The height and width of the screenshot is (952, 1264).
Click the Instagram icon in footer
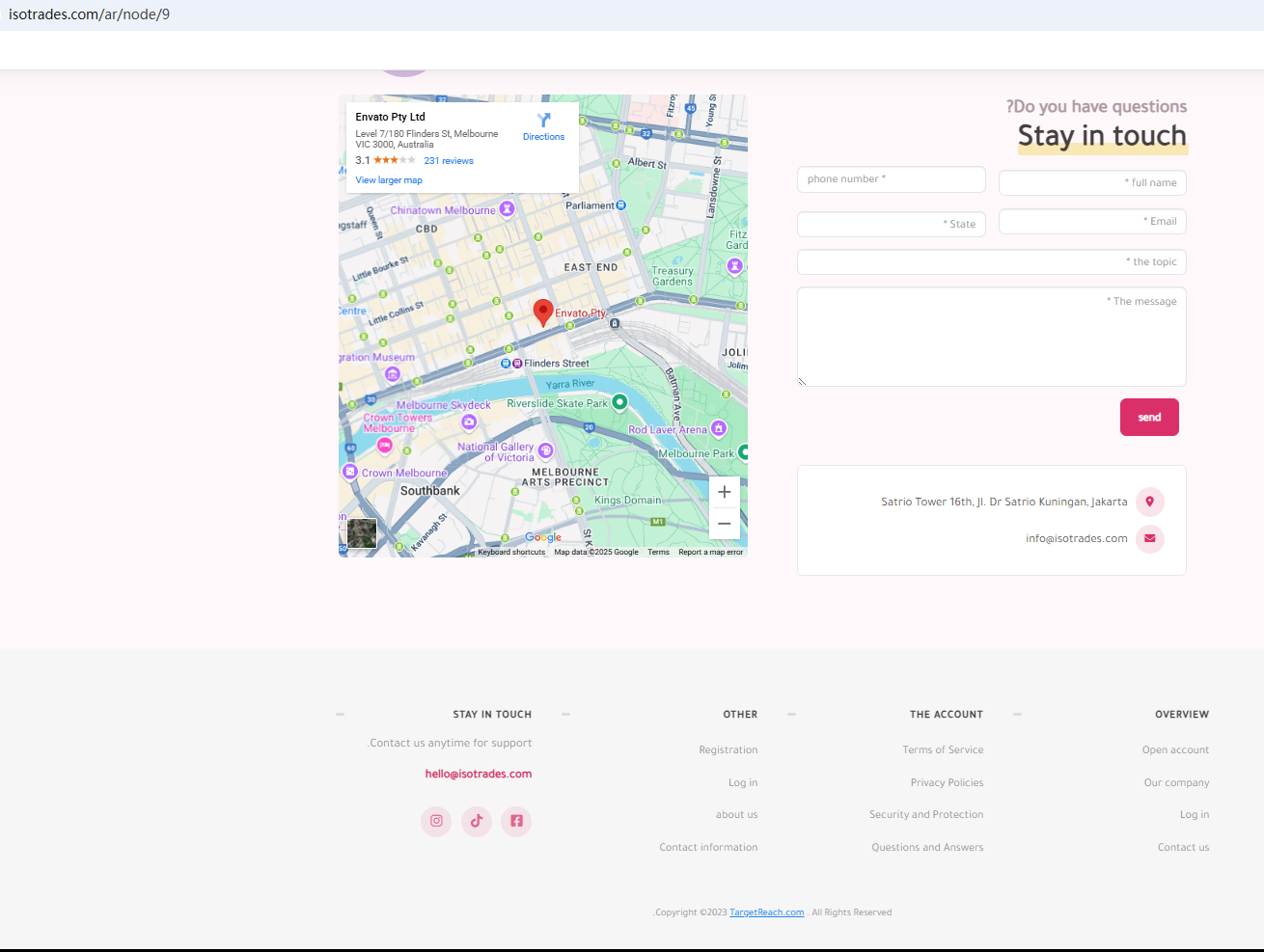click(436, 821)
